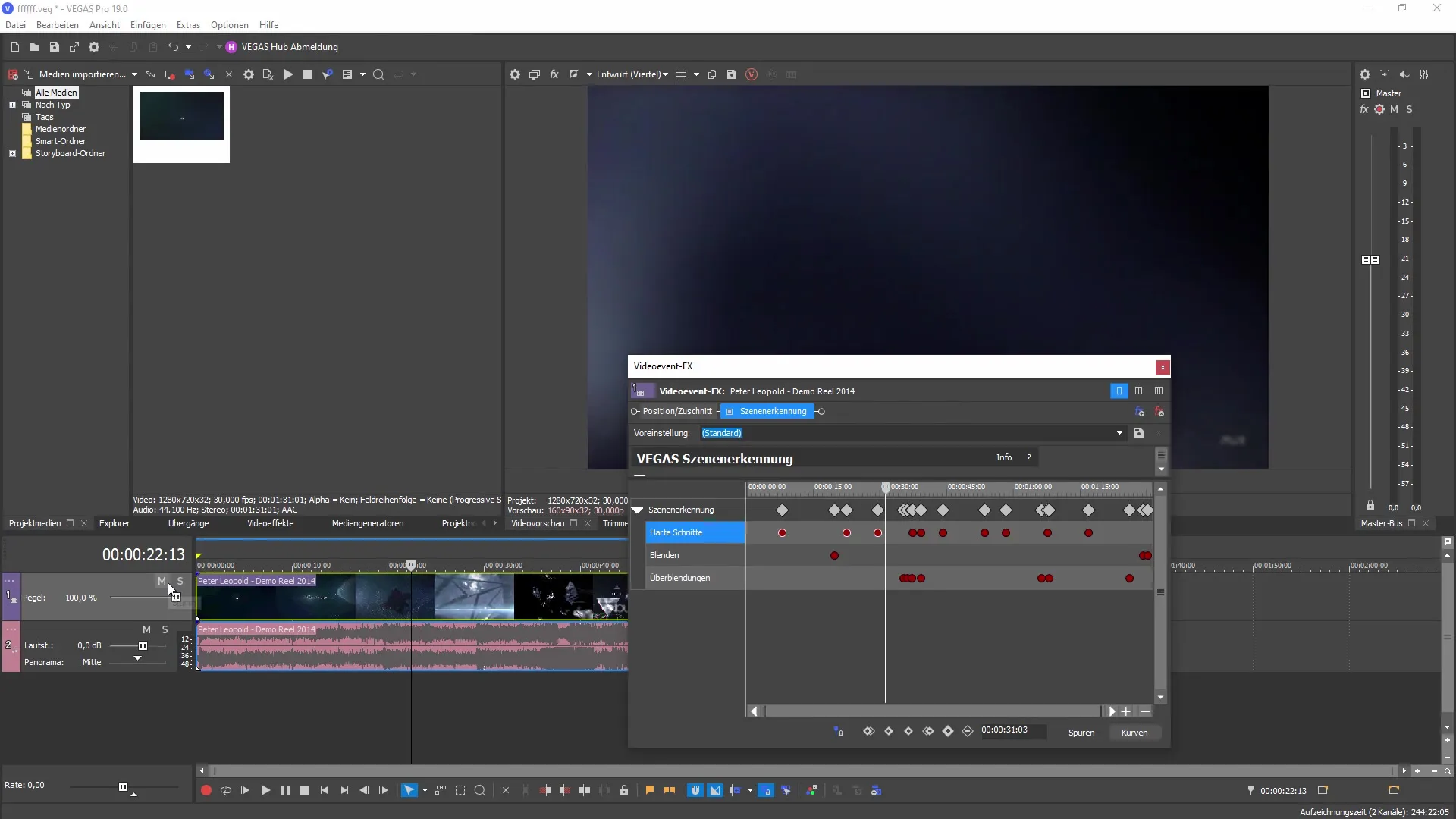Toggle snapping magnet icon

pyautogui.click(x=695, y=790)
